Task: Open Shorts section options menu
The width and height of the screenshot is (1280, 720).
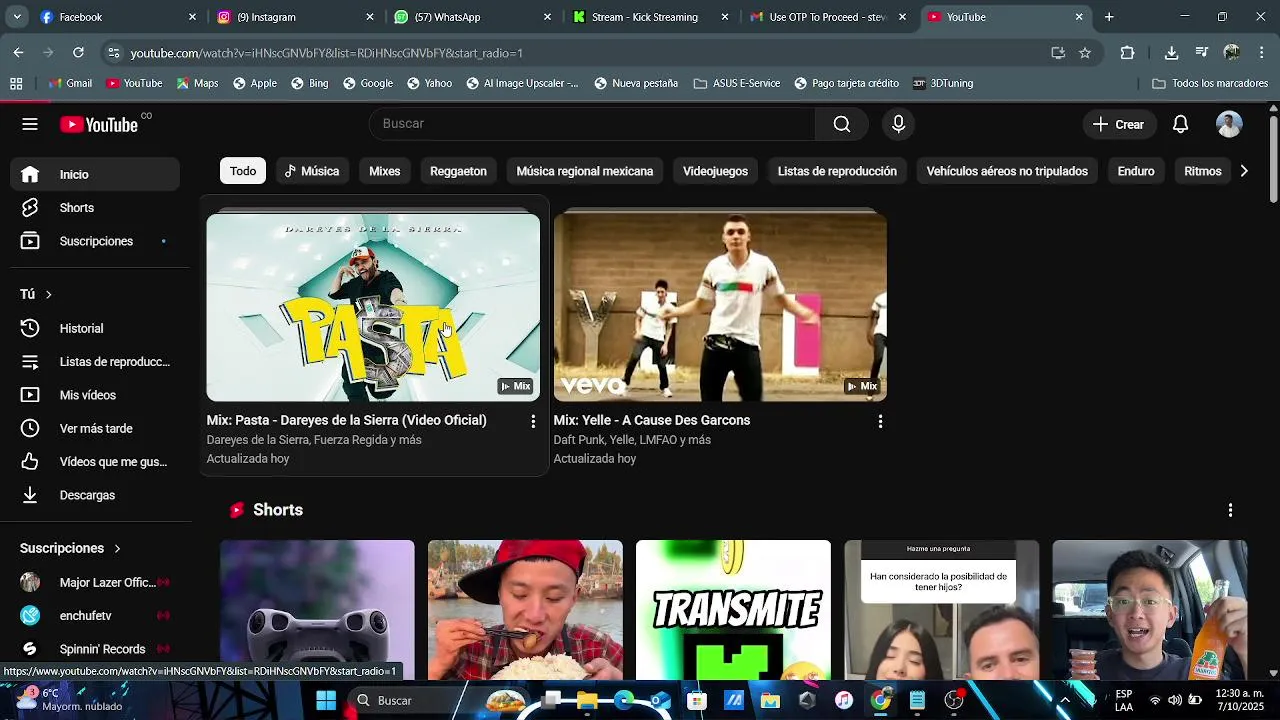Action: (x=1230, y=510)
